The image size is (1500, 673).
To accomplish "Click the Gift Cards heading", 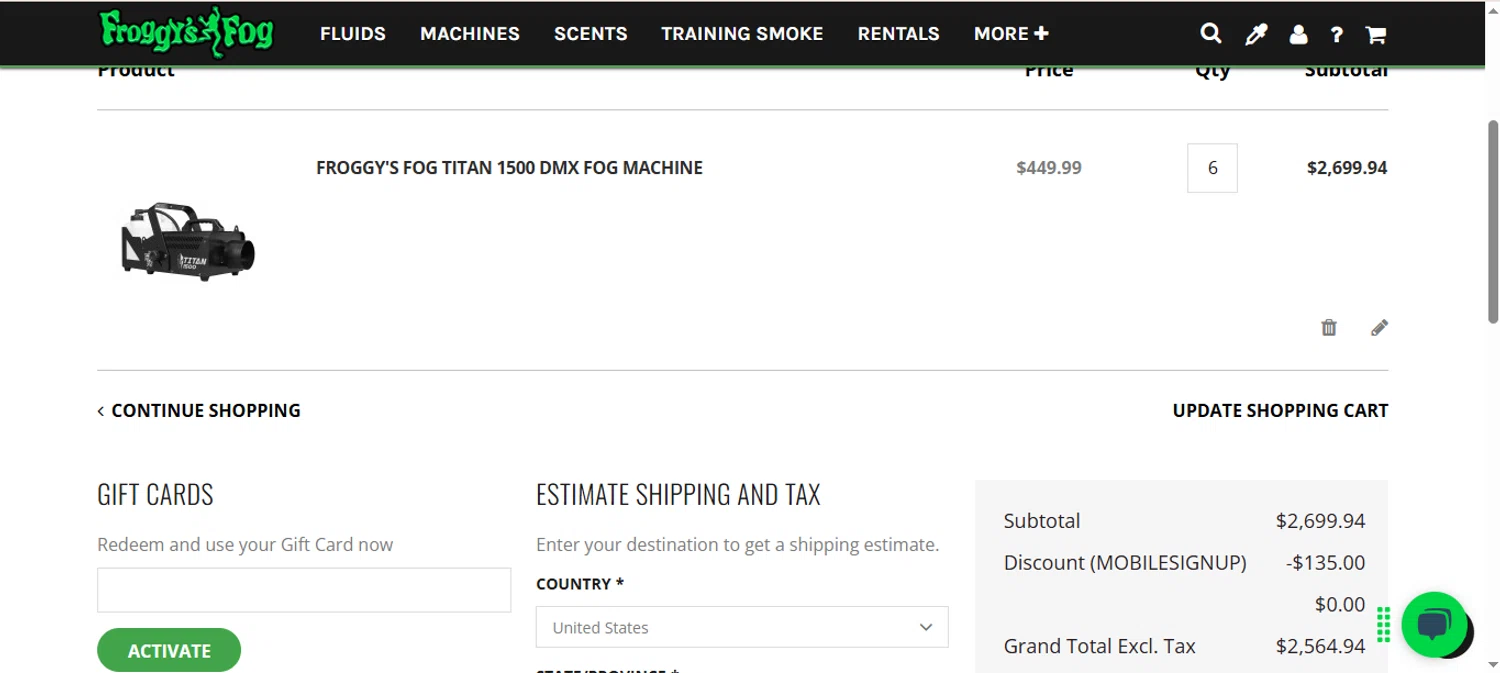I will point(155,494).
